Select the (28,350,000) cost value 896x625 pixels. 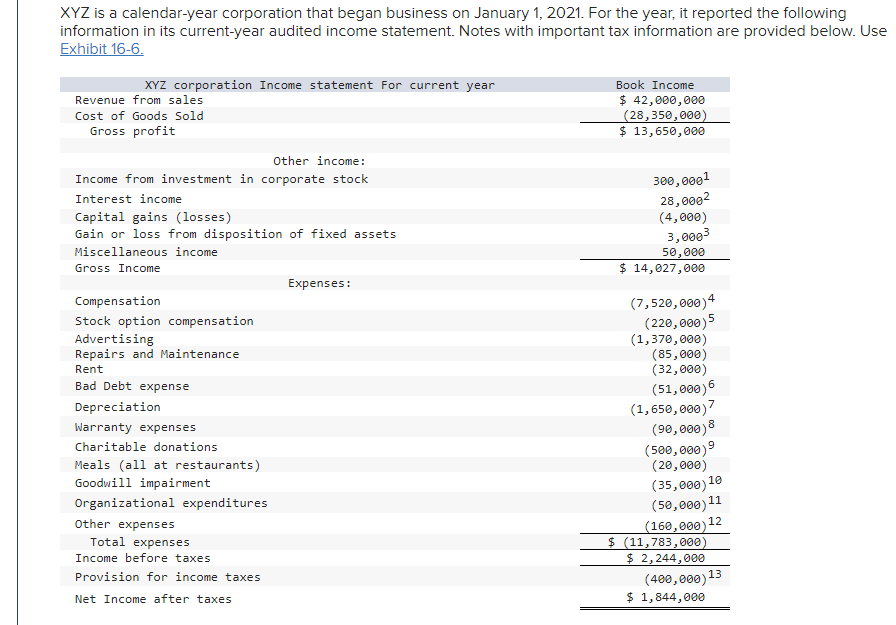point(665,115)
